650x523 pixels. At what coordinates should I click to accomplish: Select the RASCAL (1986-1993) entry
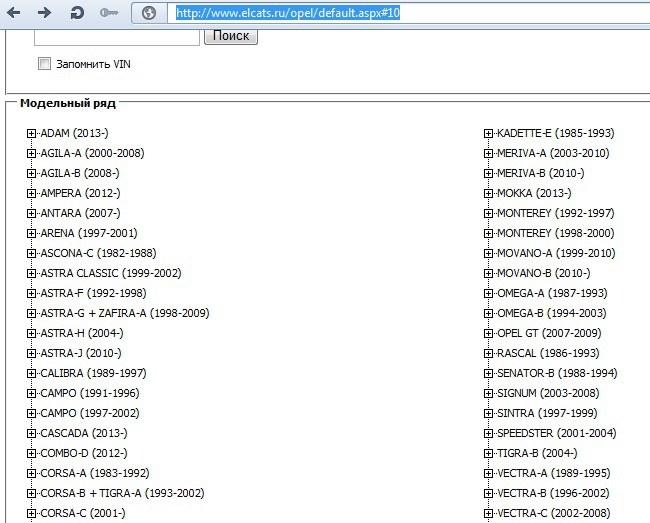(x=548, y=354)
